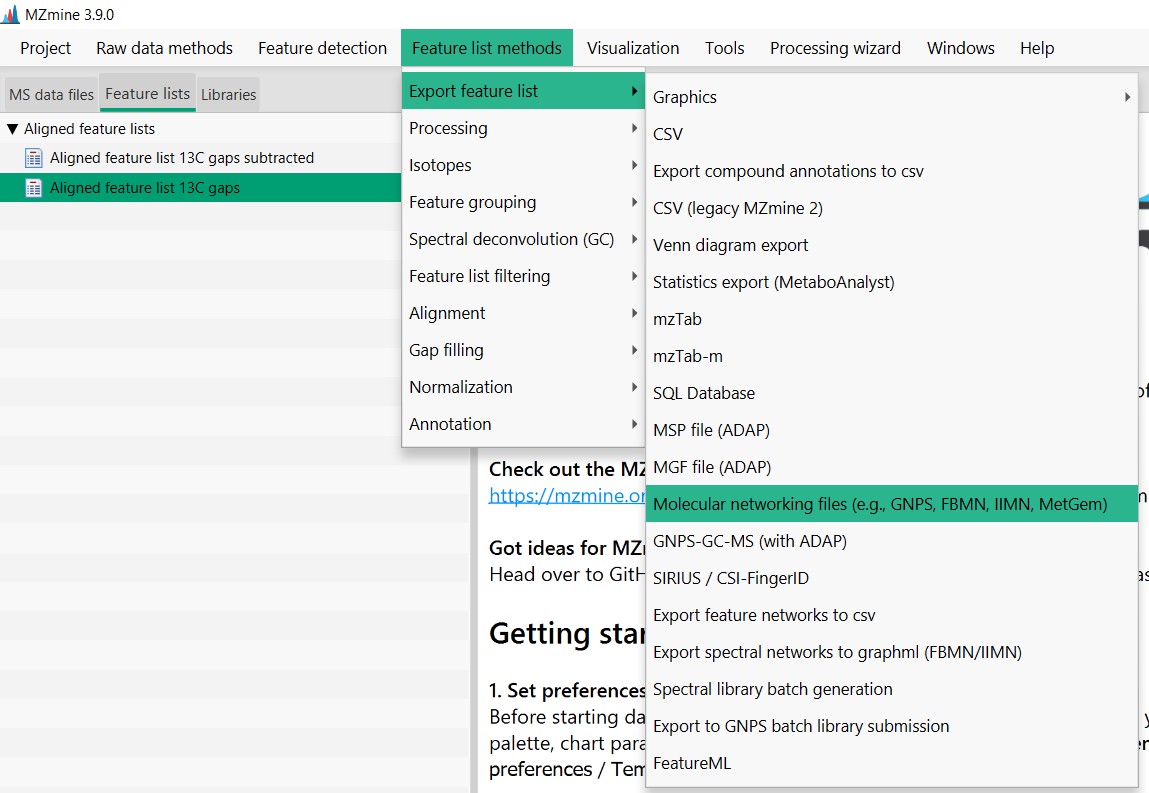Switch to the Libraries tab
This screenshot has height=793, width=1149.
(228, 95)
